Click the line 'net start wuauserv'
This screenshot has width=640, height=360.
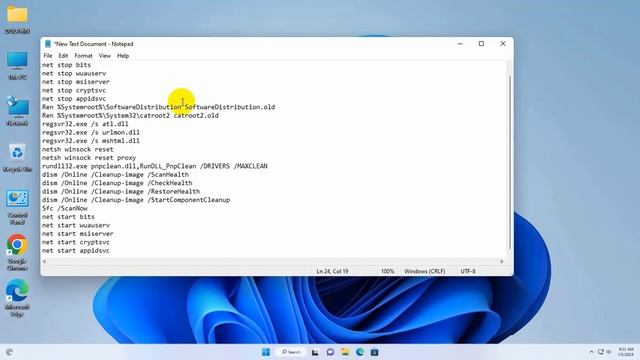[x=76, y=225]
